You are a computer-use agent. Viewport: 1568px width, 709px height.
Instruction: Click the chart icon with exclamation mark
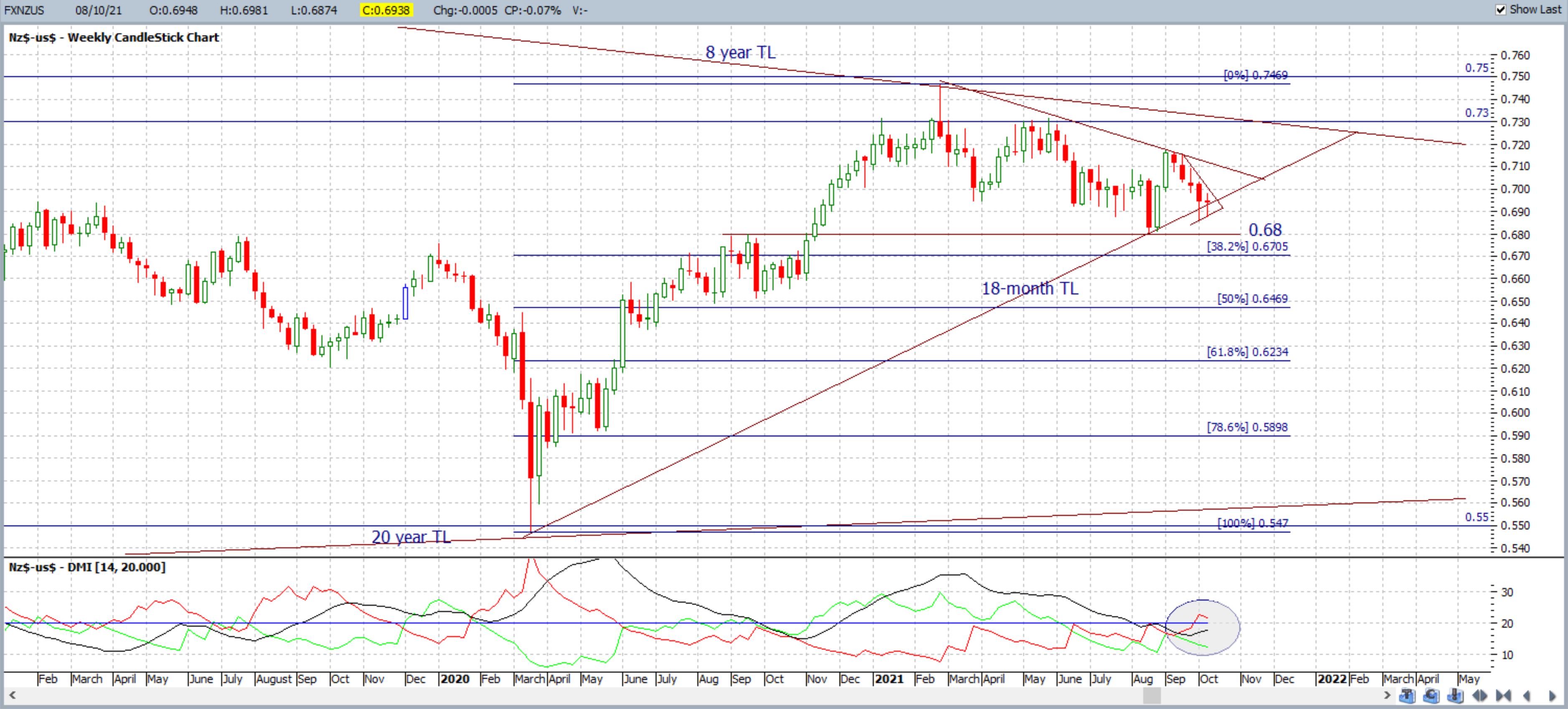1455,695
